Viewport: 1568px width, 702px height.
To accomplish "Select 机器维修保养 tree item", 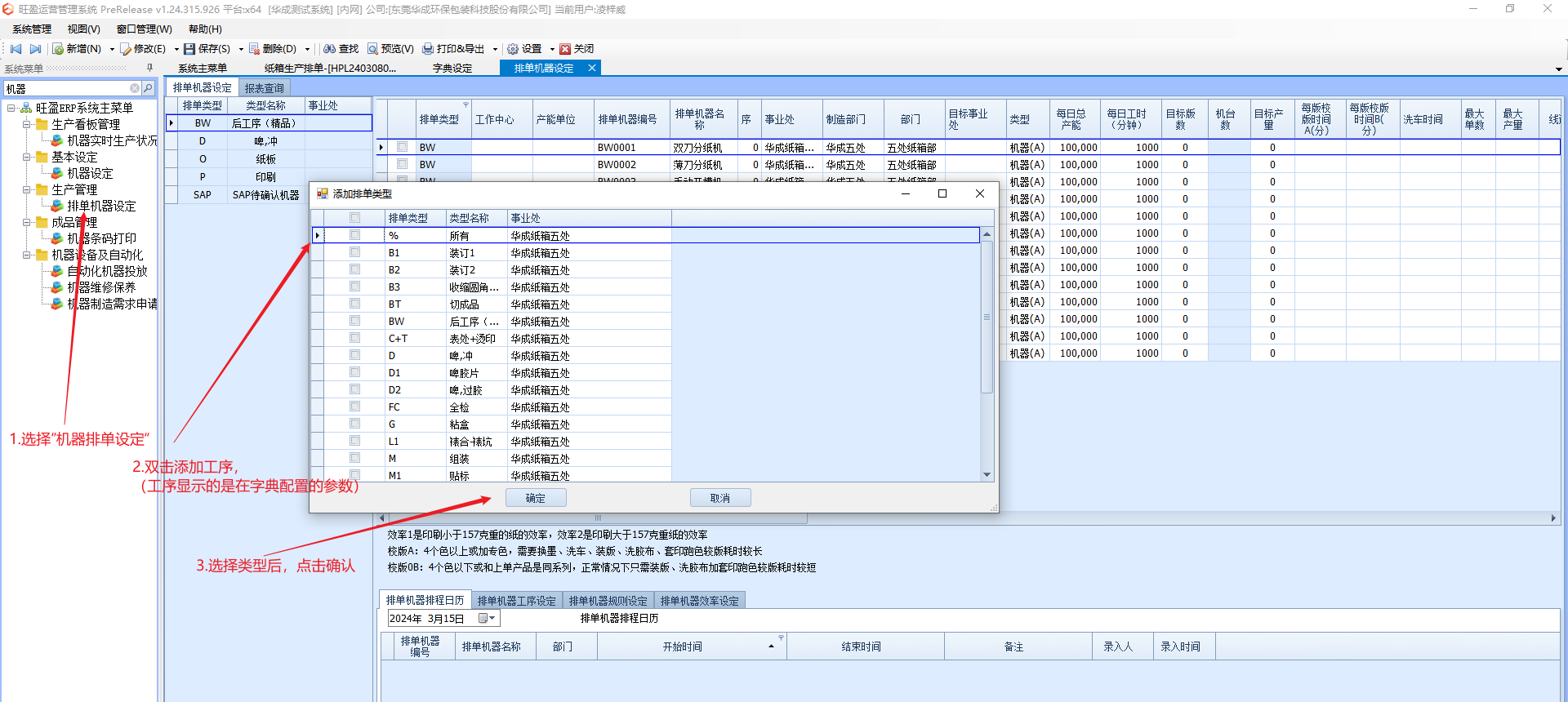I will tap(101, 287).
